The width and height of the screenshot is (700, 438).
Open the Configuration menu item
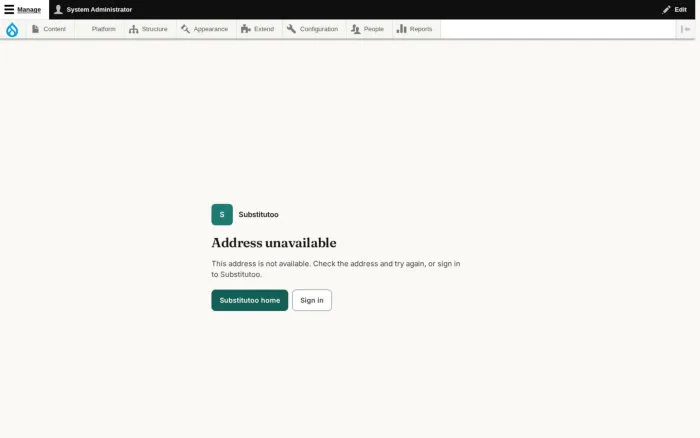coord(313,29)
